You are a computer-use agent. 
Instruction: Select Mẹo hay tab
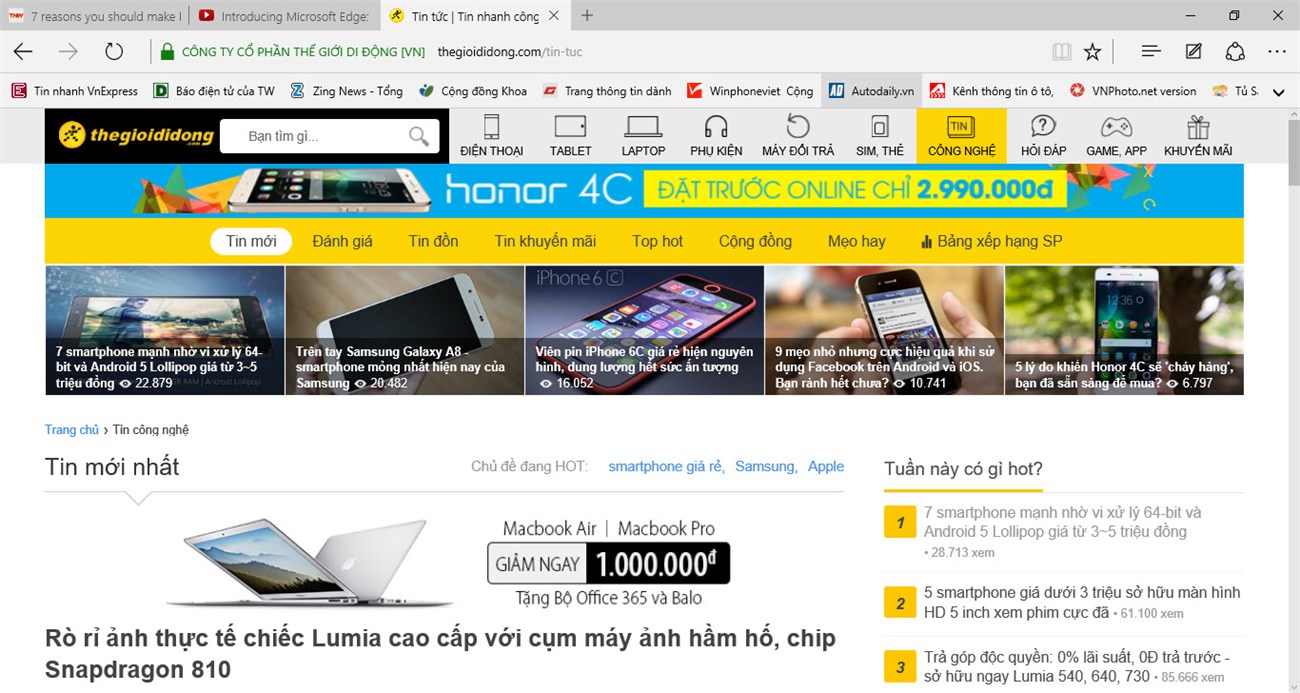click(x=856, y=241)
